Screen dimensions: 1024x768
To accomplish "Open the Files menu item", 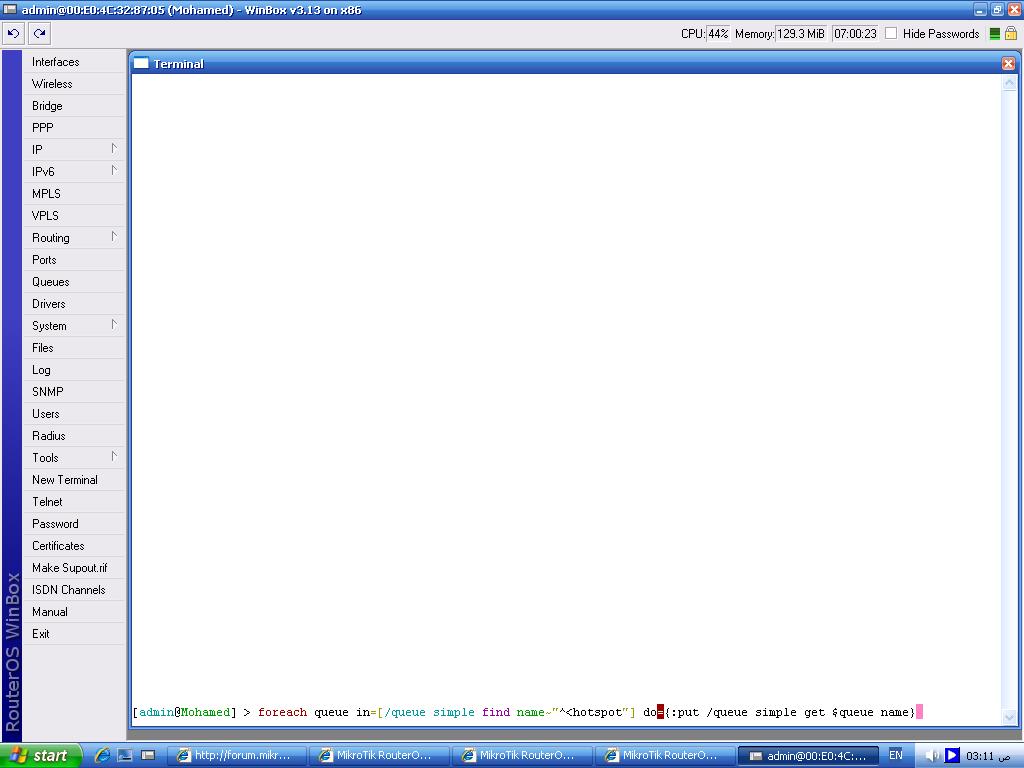I will [74, 348].
